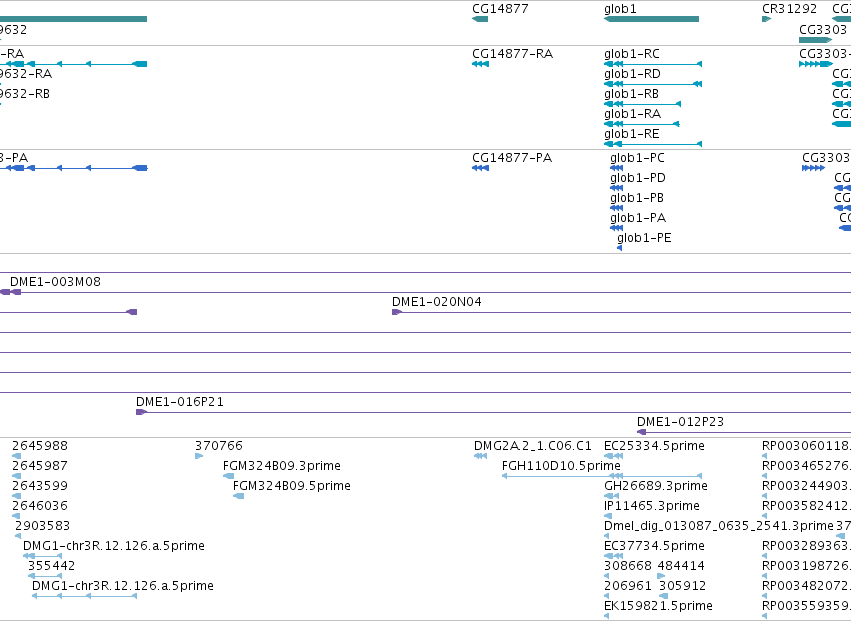851x621 pixels.
Task: Select GH26689.3prime EST
Action: coord(656,486)
